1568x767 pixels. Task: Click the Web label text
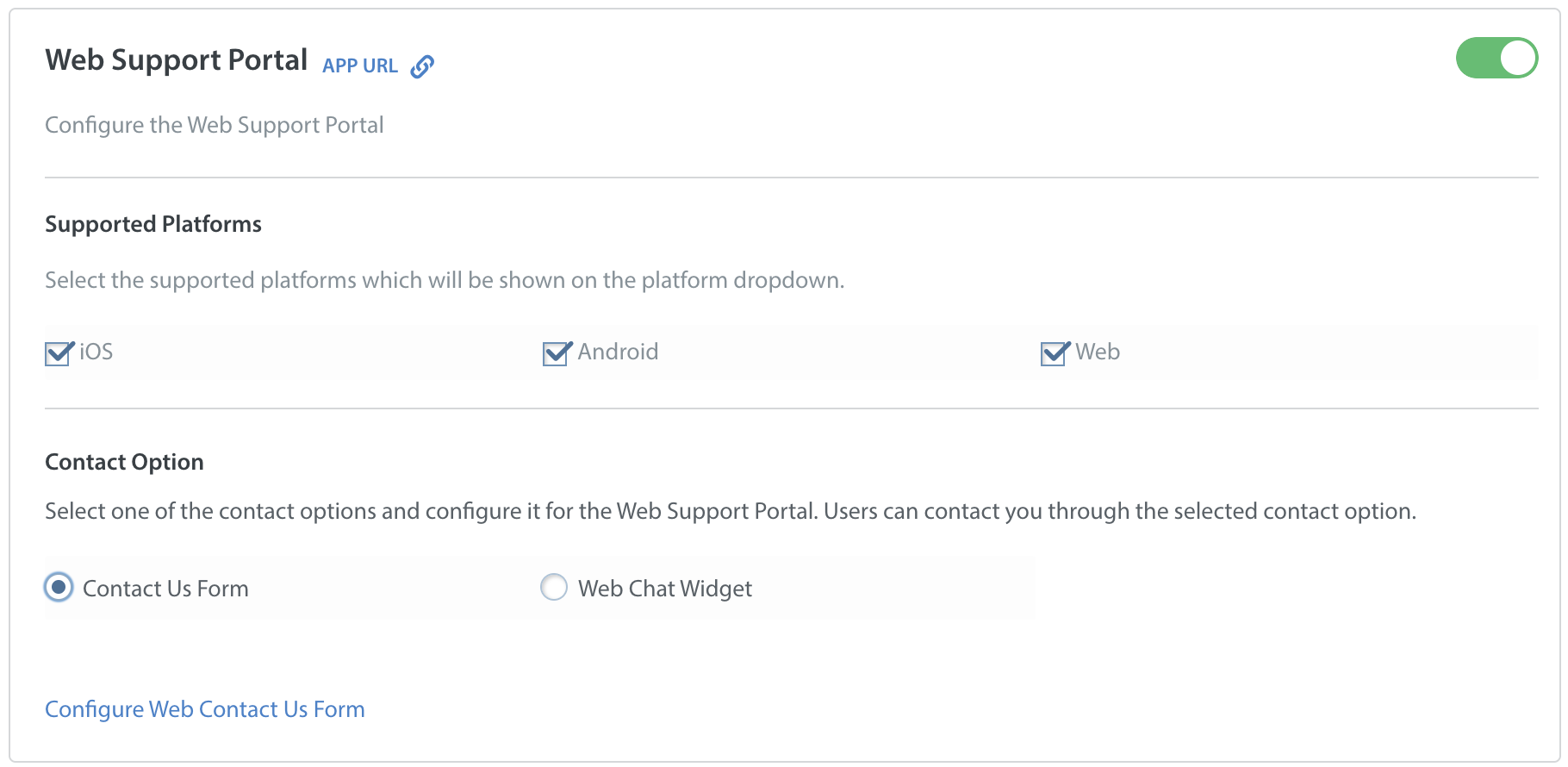point(1098,352)
